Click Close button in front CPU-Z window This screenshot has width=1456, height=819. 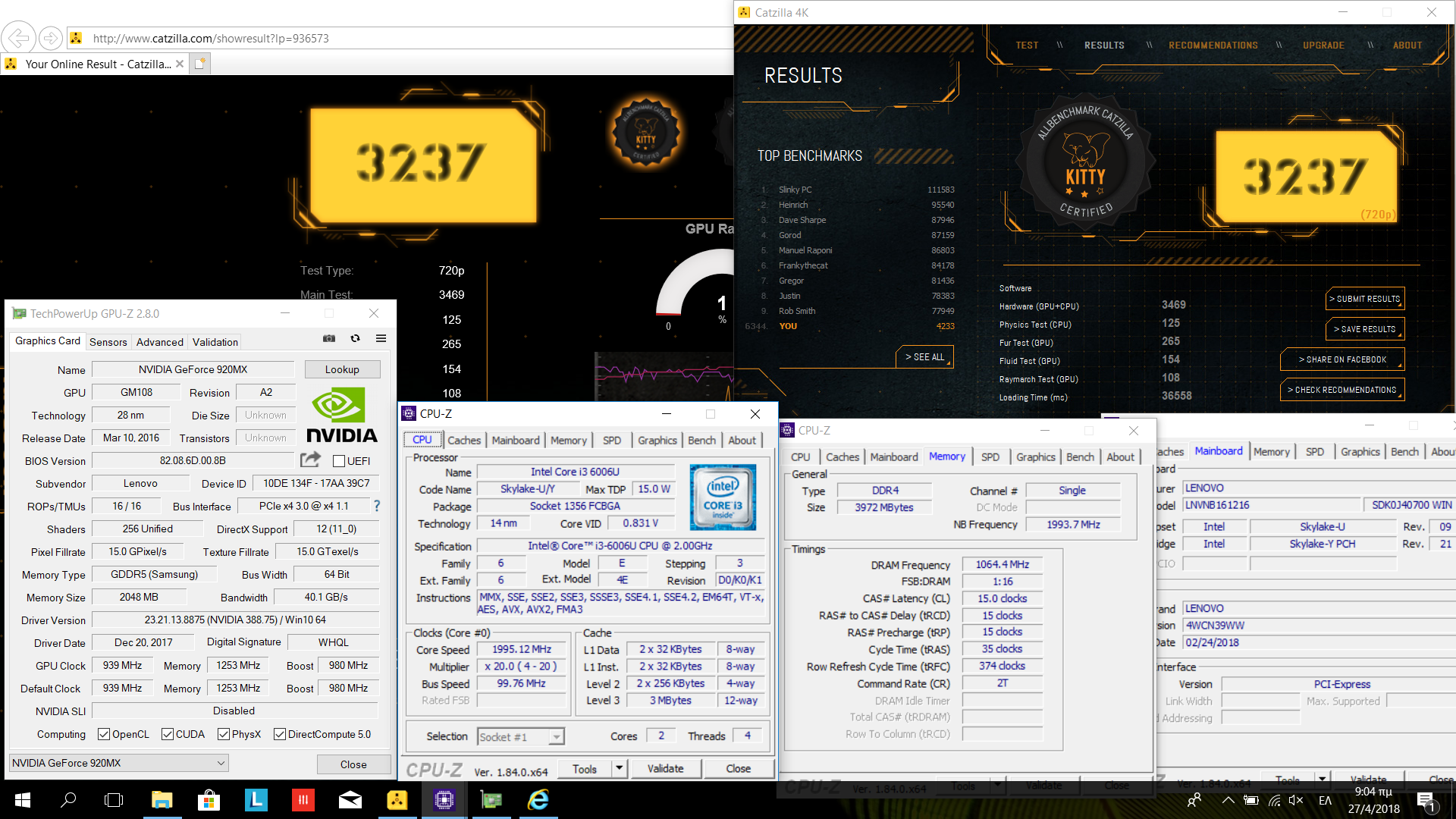[x=739, y=768]
